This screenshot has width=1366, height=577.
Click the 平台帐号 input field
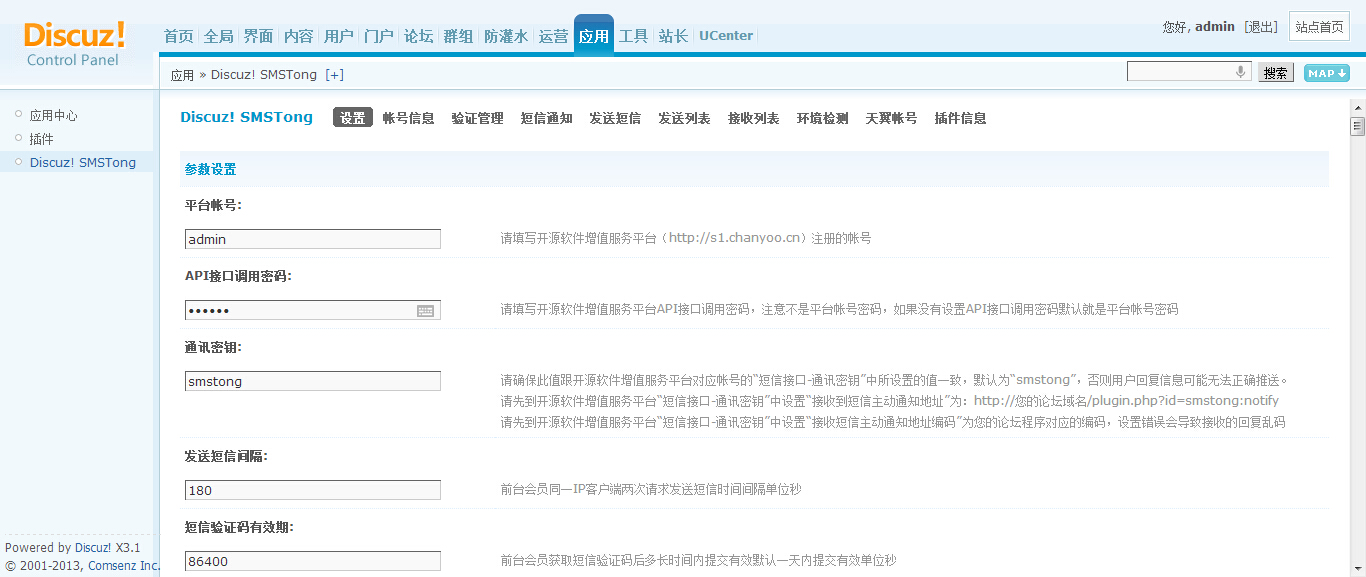coord(313,239)
